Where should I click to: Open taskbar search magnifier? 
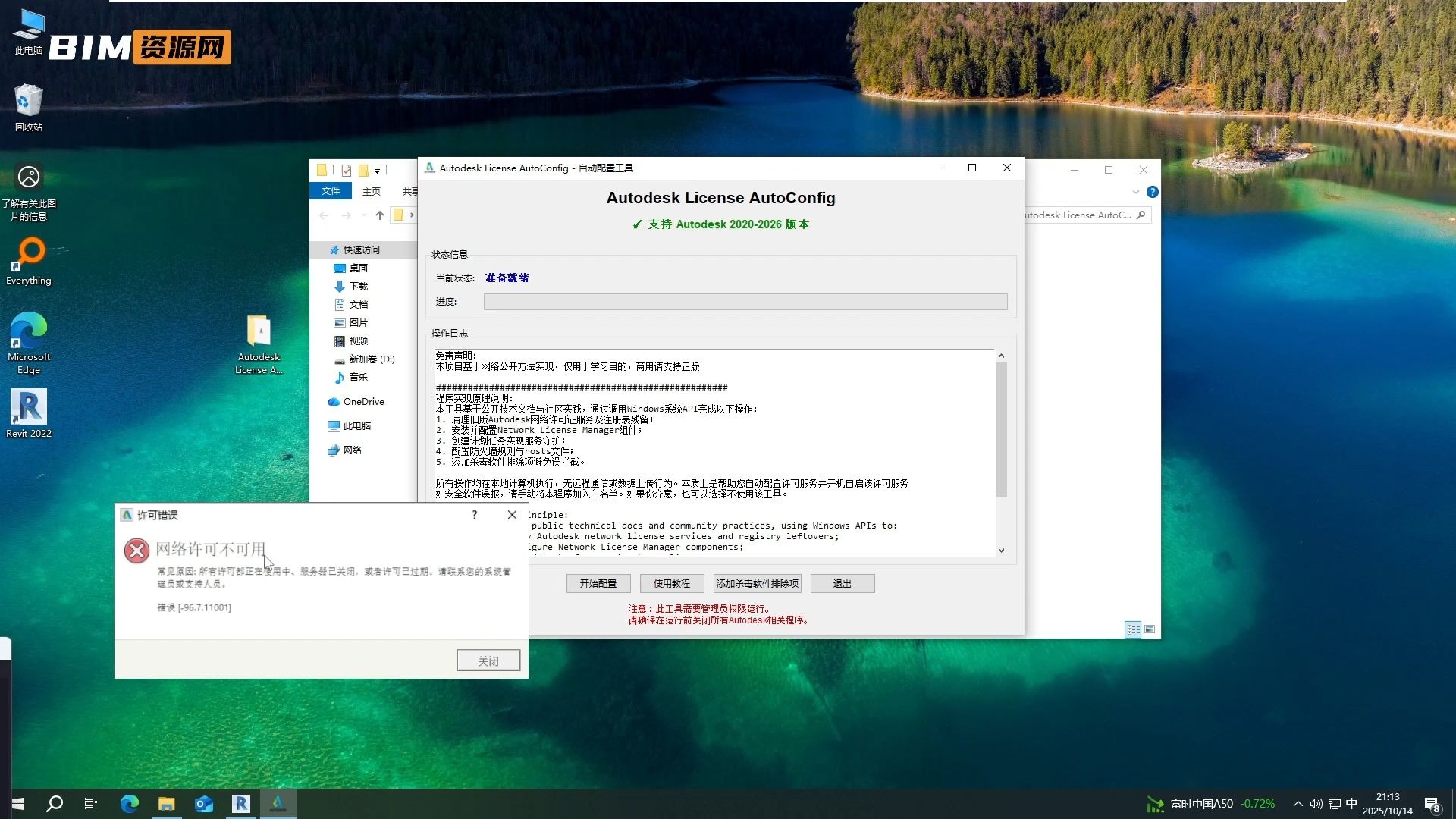55,804
